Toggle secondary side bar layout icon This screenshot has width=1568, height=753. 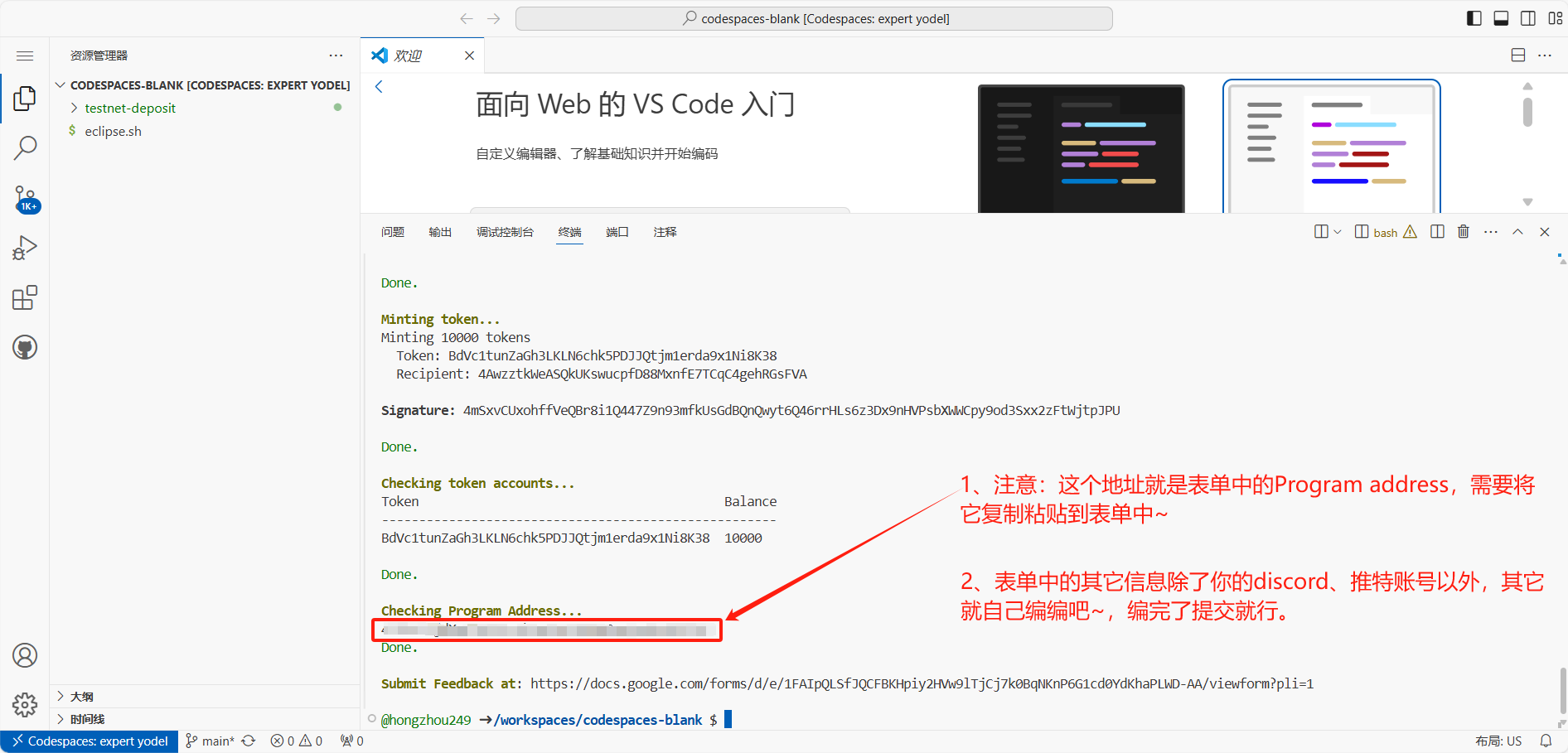point(1528,18)
